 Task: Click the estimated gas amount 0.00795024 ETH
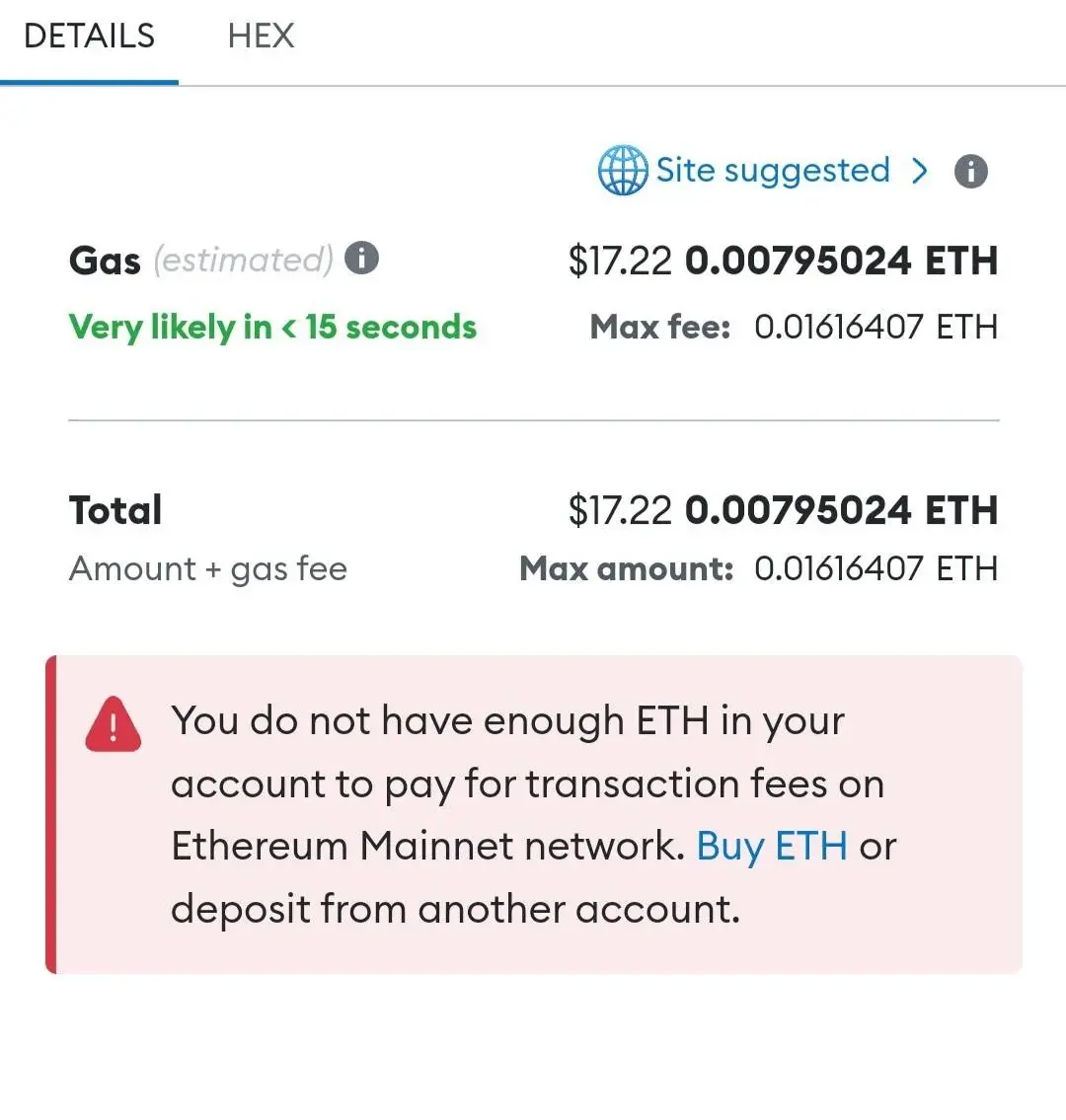841,260
